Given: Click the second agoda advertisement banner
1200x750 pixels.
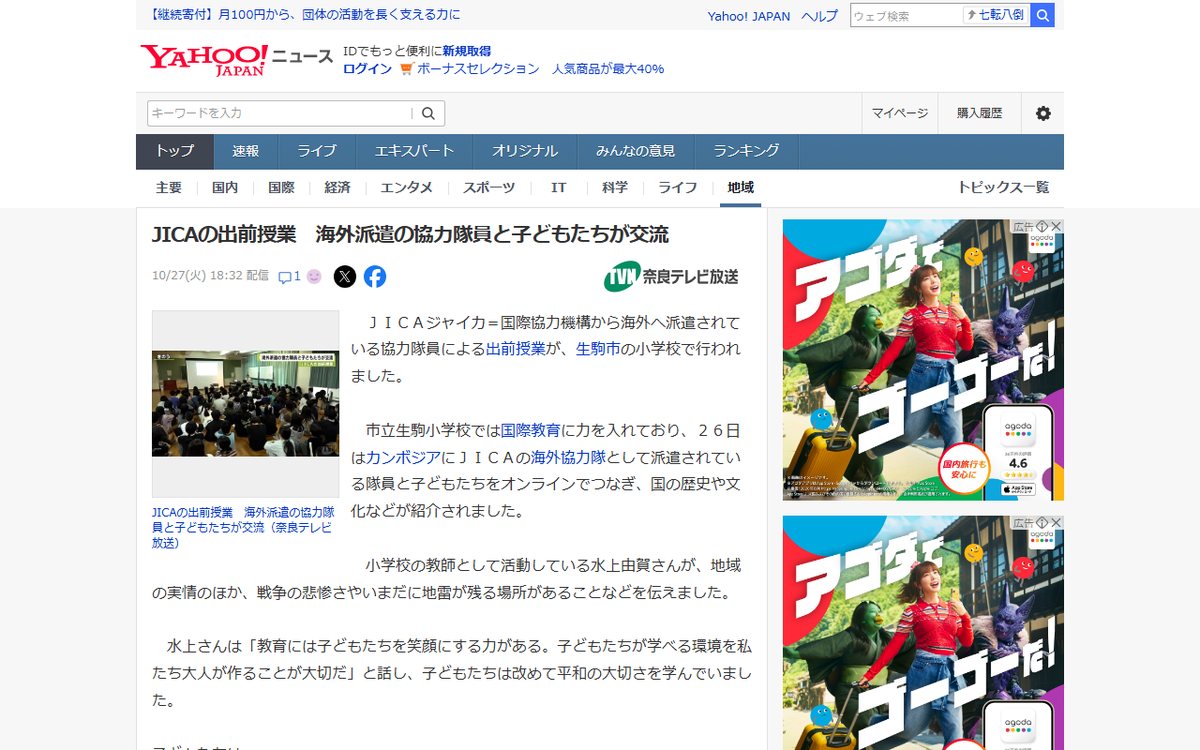Looking at the screenshot, I should [923, 633].
